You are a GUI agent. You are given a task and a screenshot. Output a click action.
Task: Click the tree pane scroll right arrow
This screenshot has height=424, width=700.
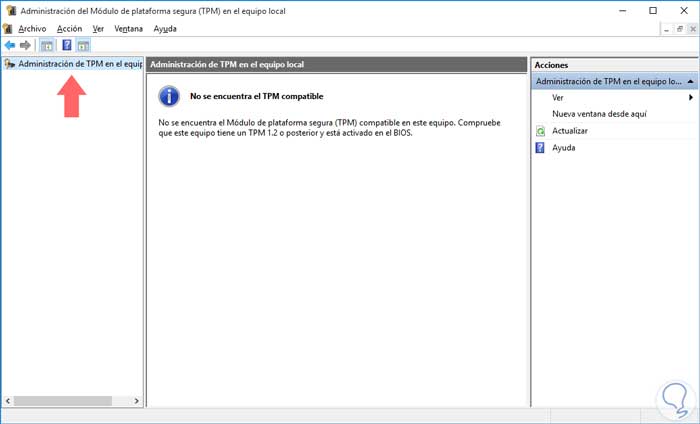click(137, 401)
